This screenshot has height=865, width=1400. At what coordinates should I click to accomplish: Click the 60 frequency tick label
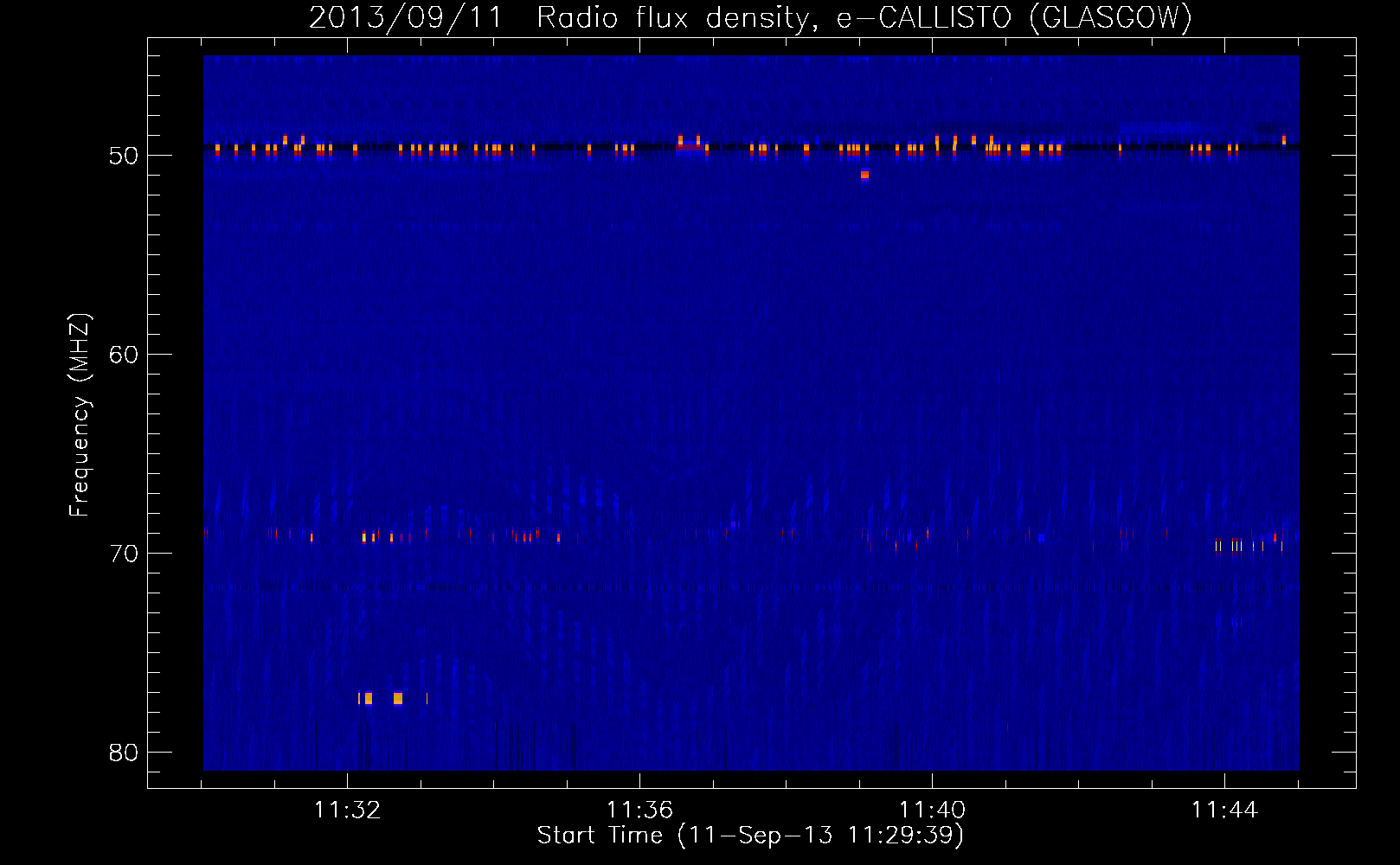124,355
